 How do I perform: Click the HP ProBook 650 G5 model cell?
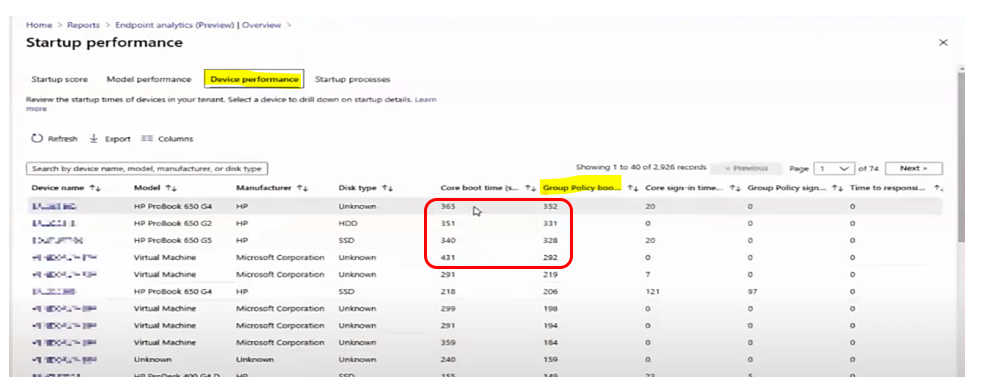[x=173, y=240]
